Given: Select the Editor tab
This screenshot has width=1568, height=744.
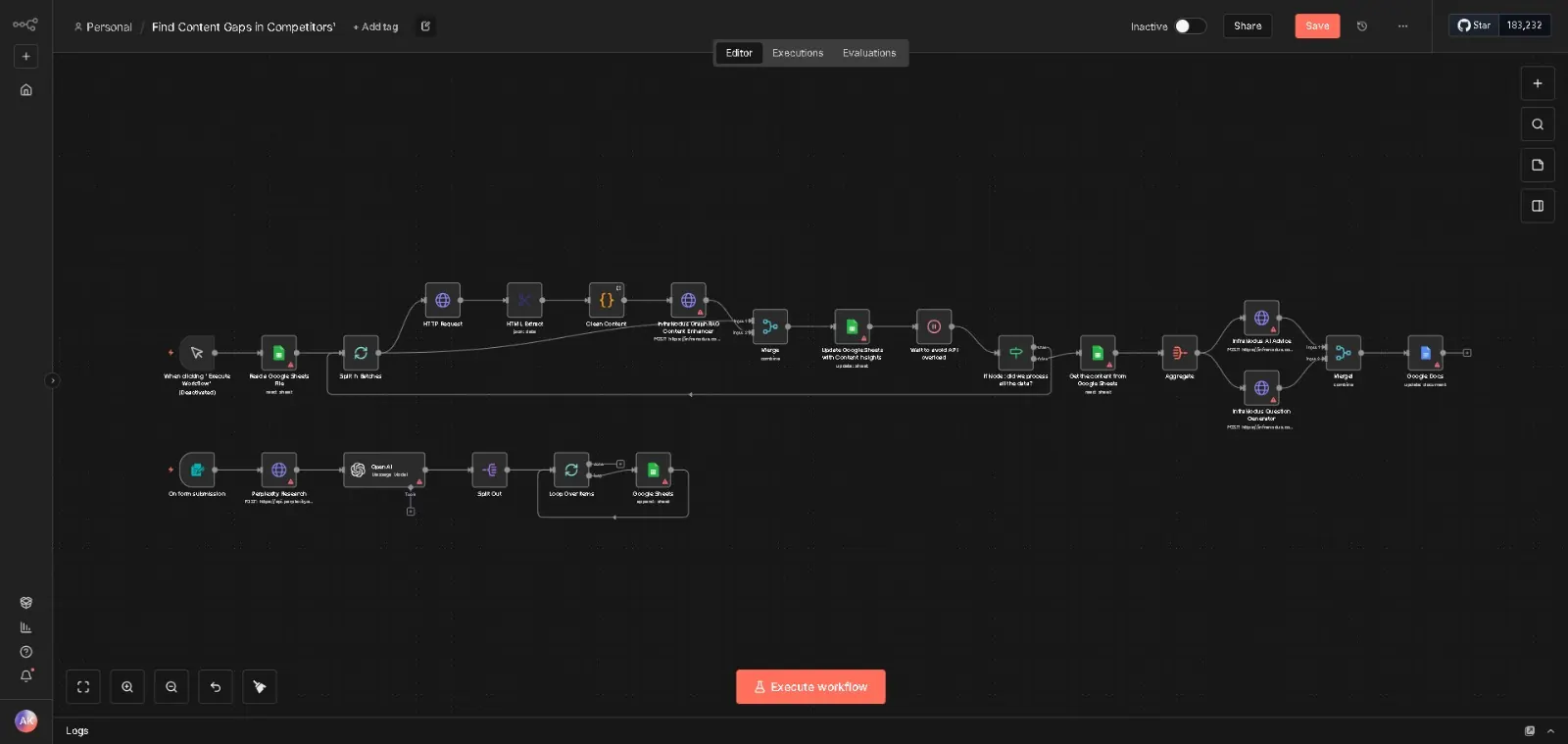Looking at the screenshot, I should 739,53.
